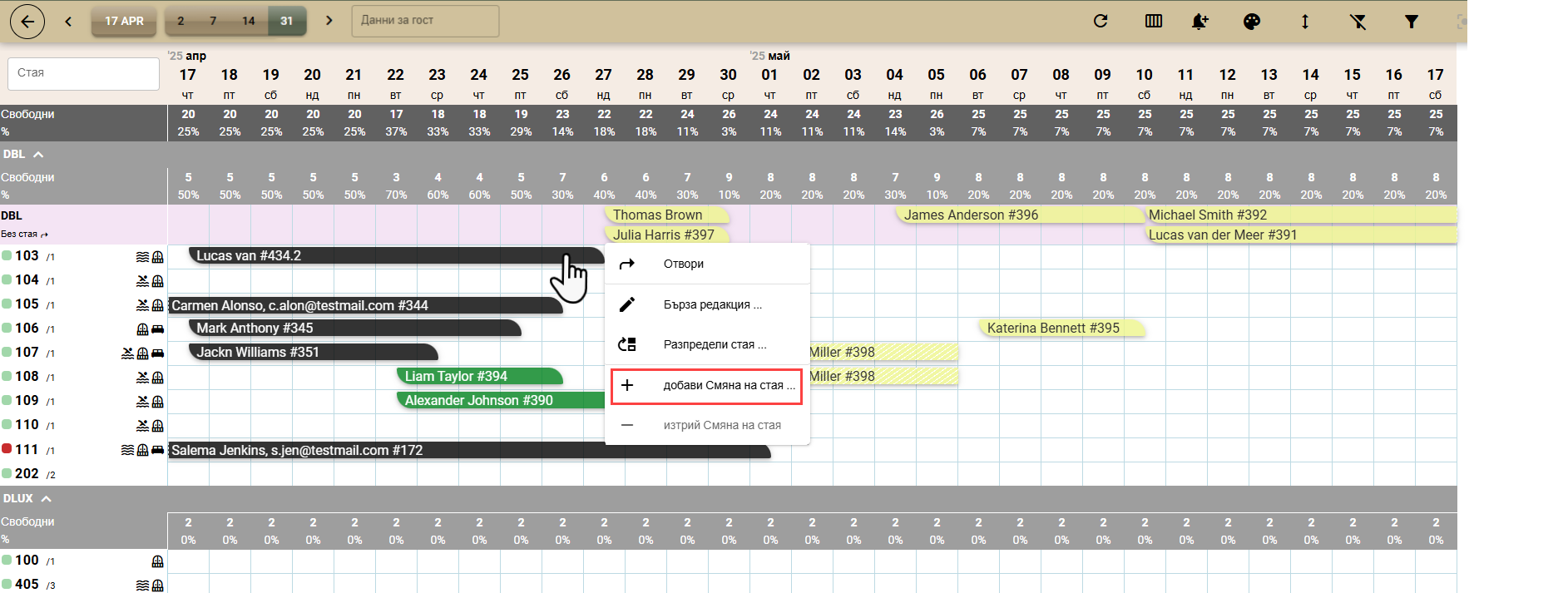Select the balcony window icon for room 108
Viewport: 1568px width, 593px height.
(x=157, y=378)
